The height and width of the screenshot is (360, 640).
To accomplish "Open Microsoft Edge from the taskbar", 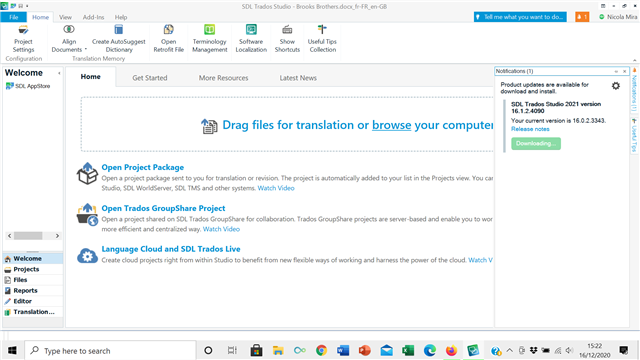I will pyautogui.click(x=429, y=350).
